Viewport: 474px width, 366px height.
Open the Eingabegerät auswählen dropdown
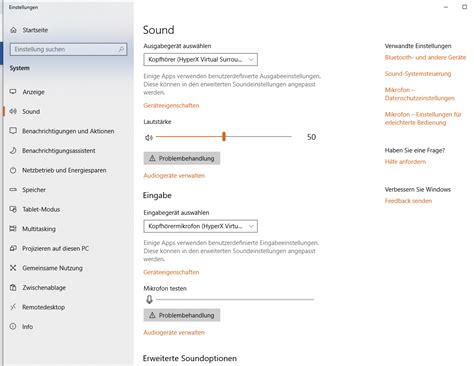(200, 226)
